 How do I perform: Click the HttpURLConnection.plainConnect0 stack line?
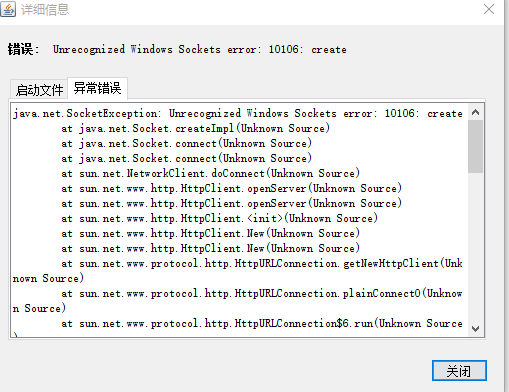pos(262,294)
